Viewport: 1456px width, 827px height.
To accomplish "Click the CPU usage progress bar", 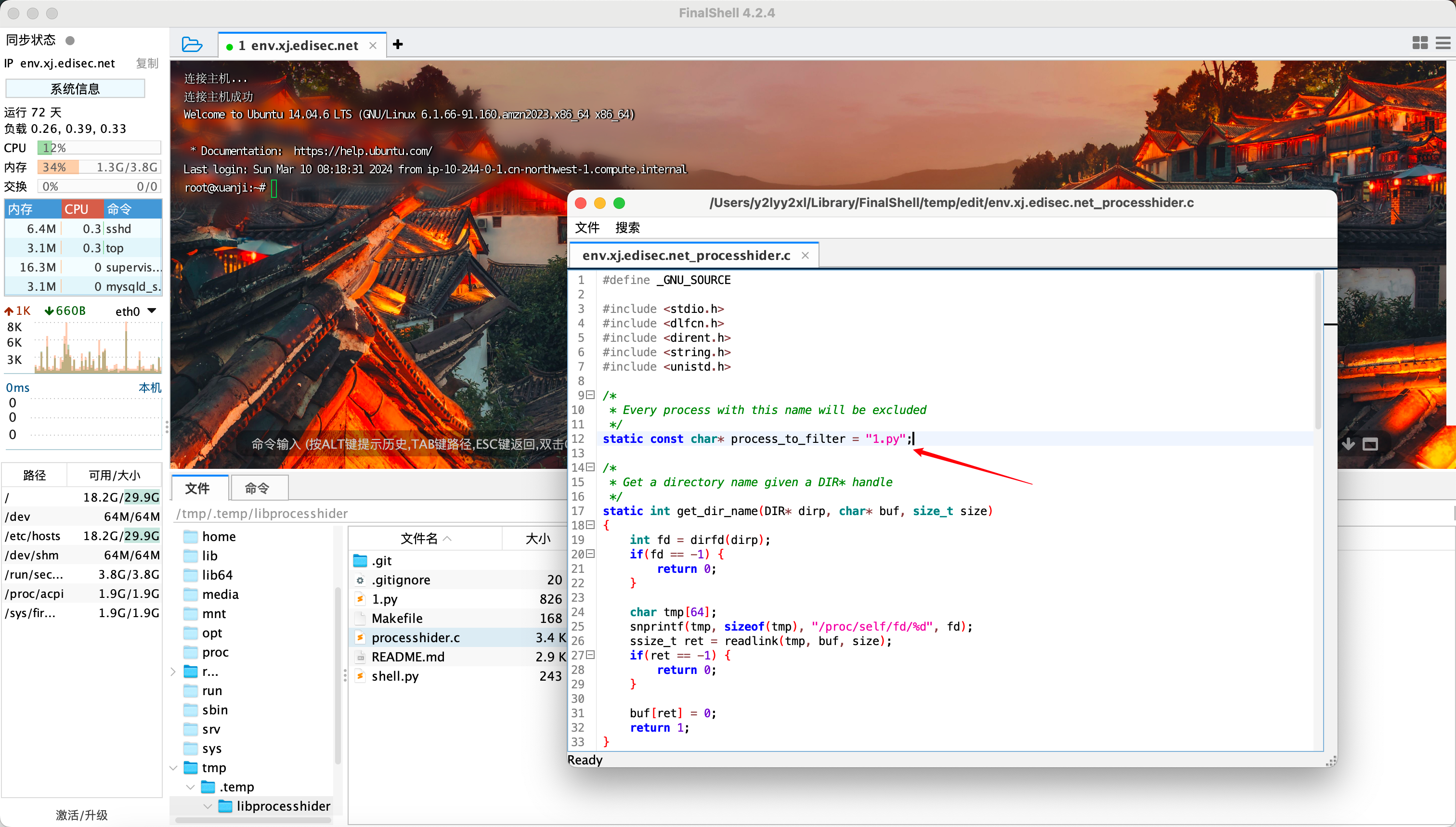I will (99, 148).
